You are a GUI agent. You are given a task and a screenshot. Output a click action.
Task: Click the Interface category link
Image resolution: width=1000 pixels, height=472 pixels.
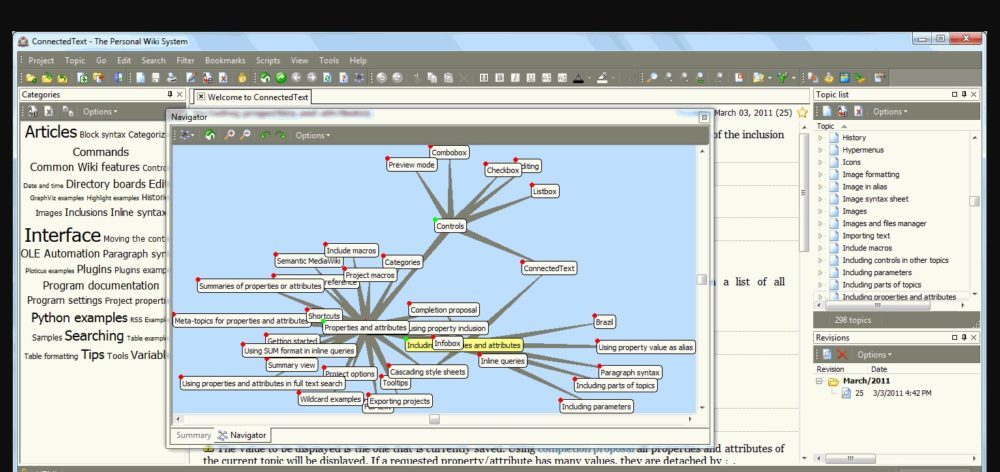click(x=62, y=235)
